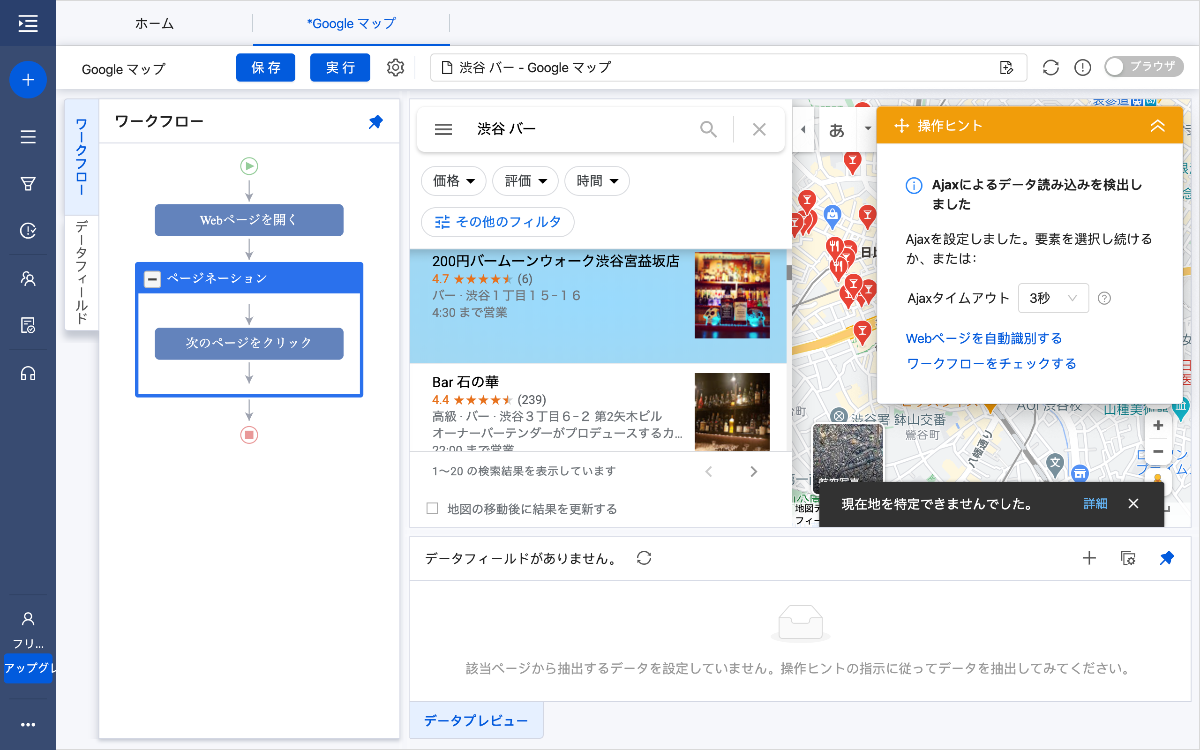Open the scheduled tasks clock icon
This screenshot has height=750, width=1200.
(x=28, y=231)
